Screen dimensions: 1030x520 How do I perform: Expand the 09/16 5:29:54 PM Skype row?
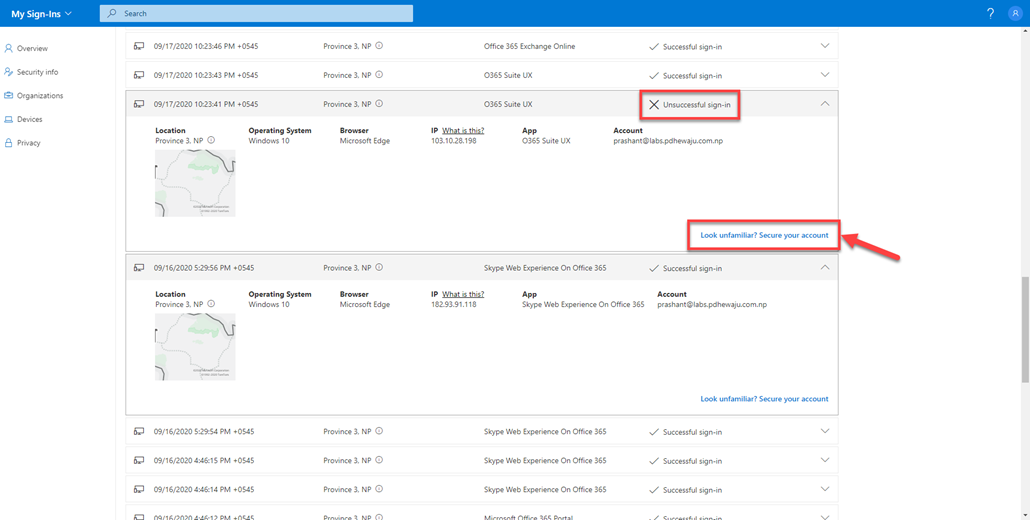pos(826,431)
